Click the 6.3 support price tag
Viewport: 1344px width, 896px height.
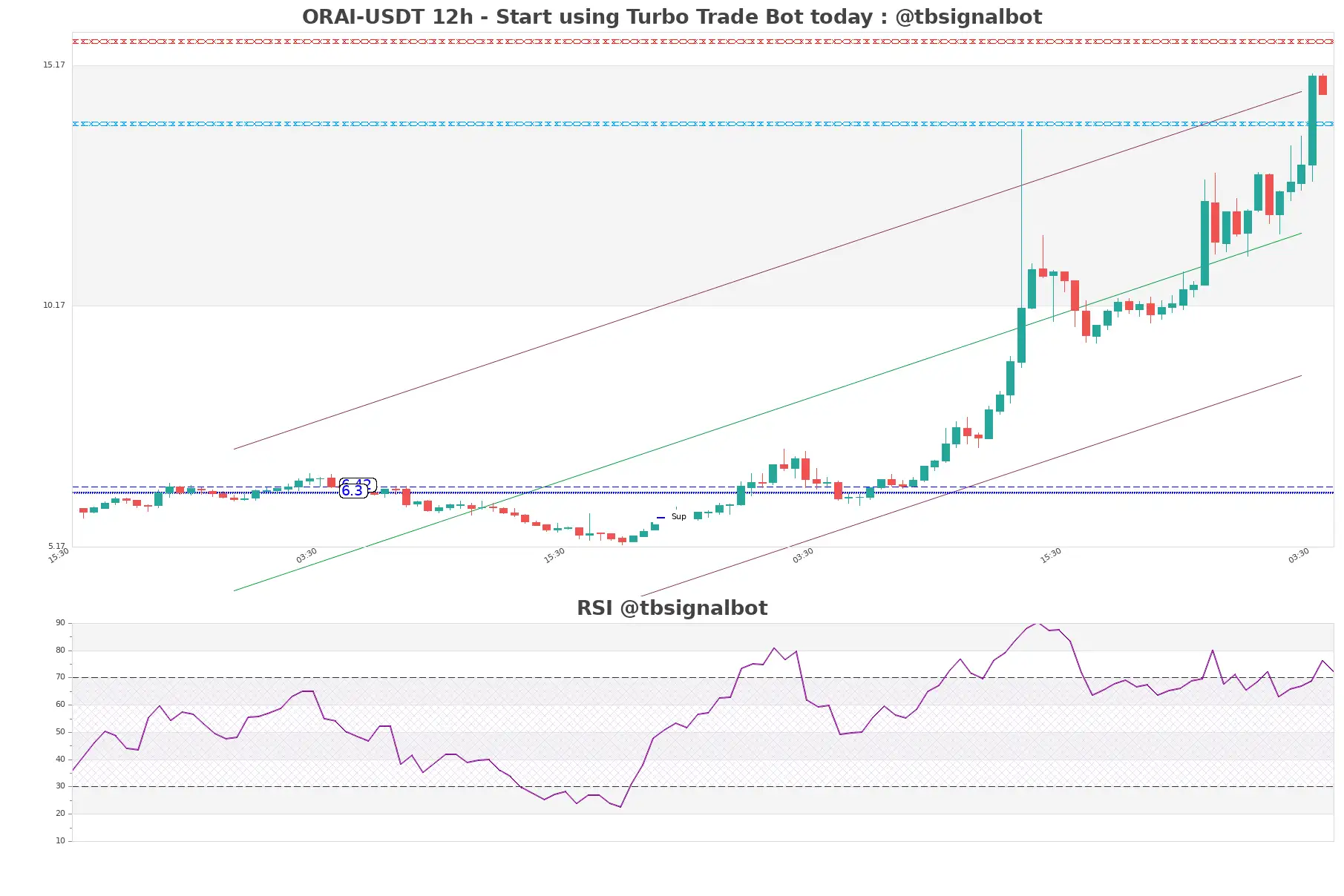(353, 491)
